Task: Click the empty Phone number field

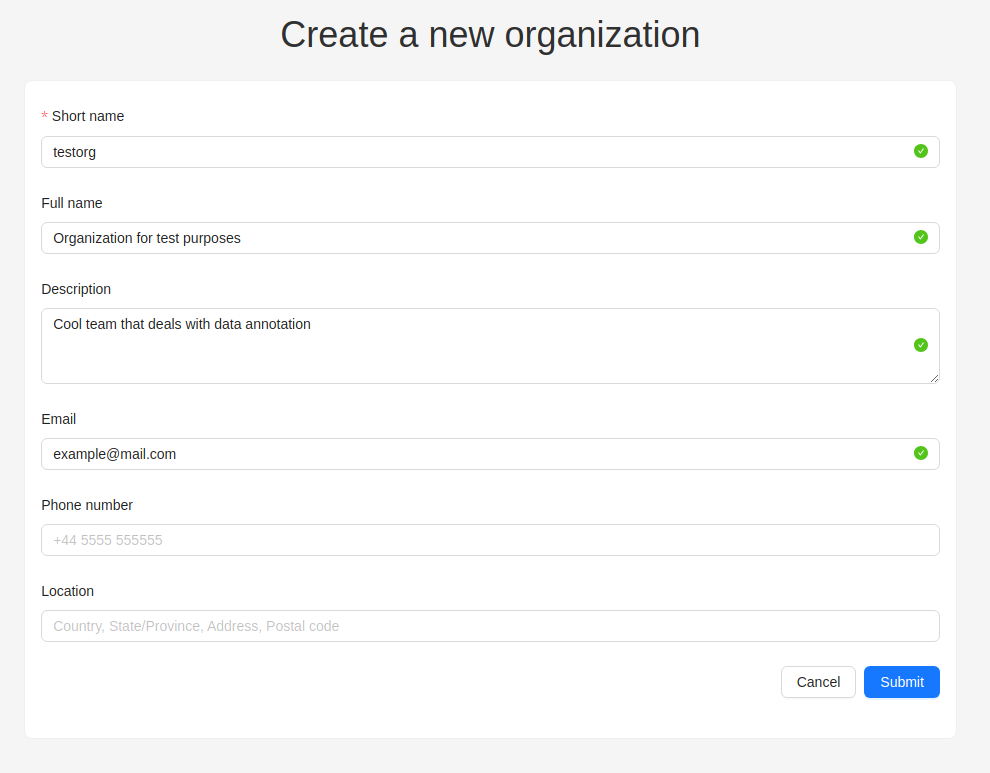Action: tap(490, 540)
